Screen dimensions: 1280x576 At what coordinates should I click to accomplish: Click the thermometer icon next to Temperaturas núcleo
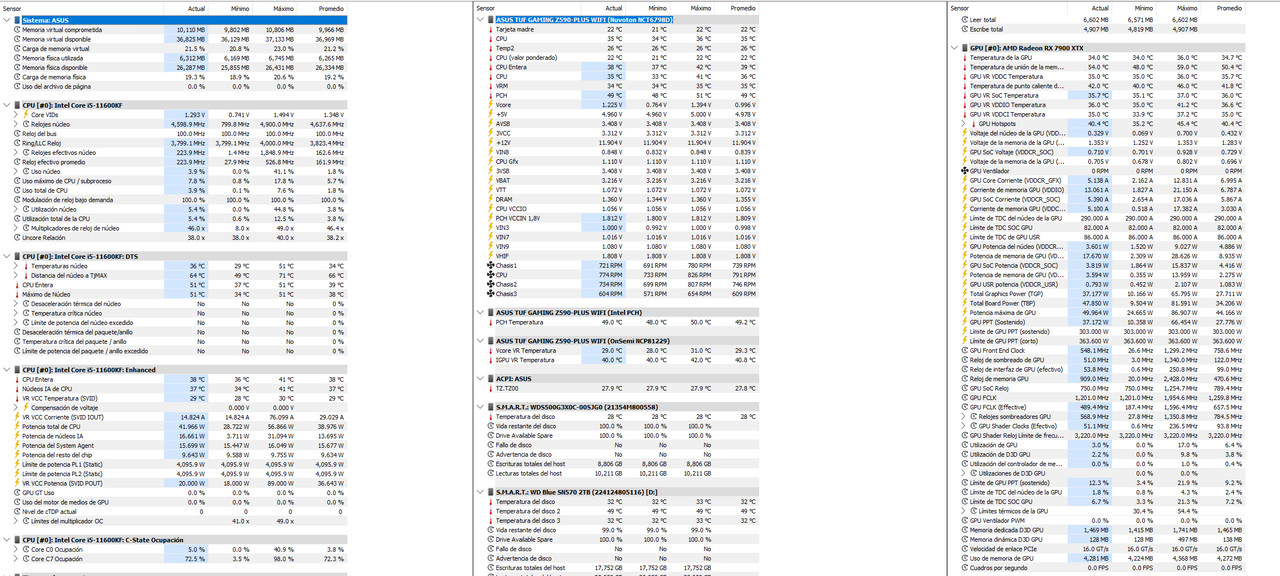pos(27,266)
